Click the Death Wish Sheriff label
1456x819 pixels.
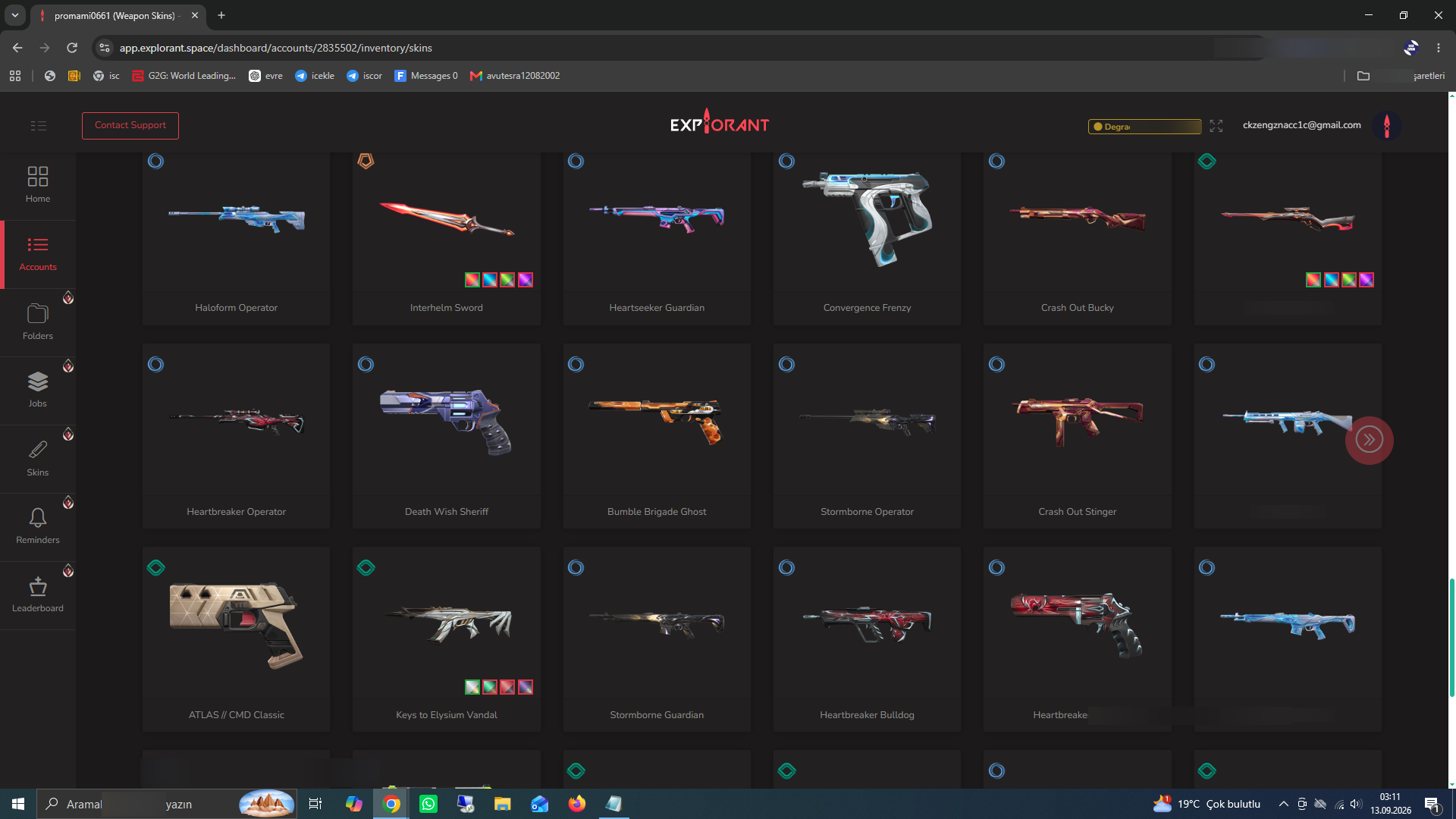447,512
